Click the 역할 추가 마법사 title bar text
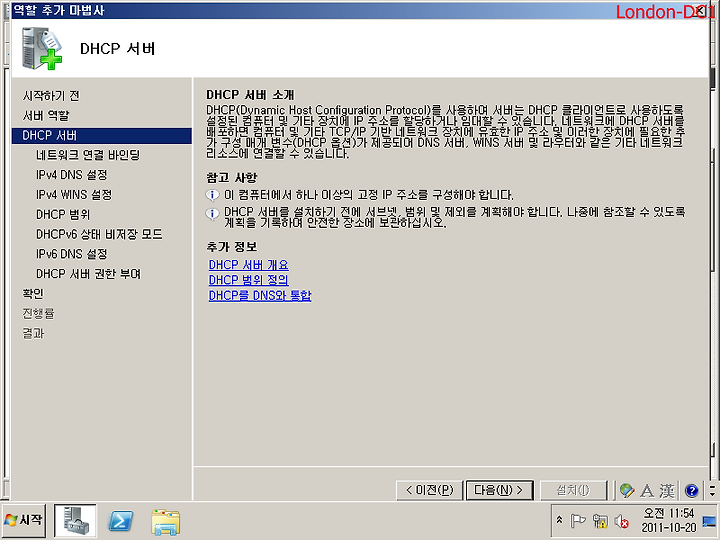 pos(59,10)
